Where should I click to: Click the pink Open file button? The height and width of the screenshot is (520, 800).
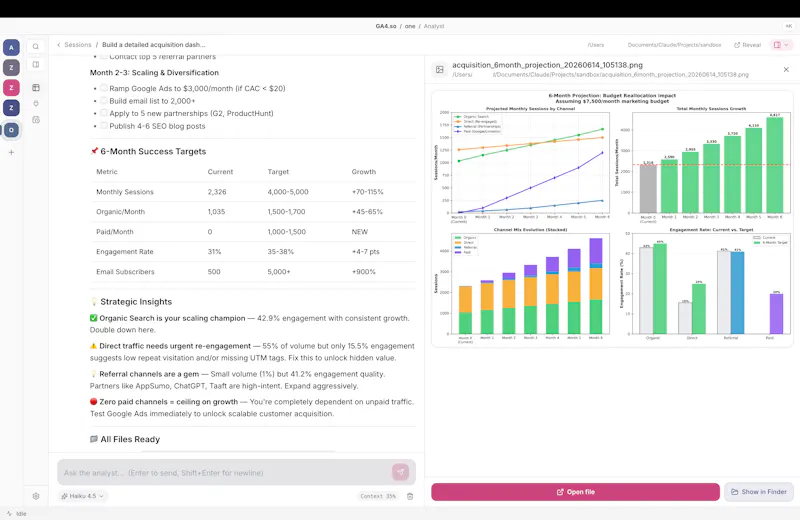point(575,492)
